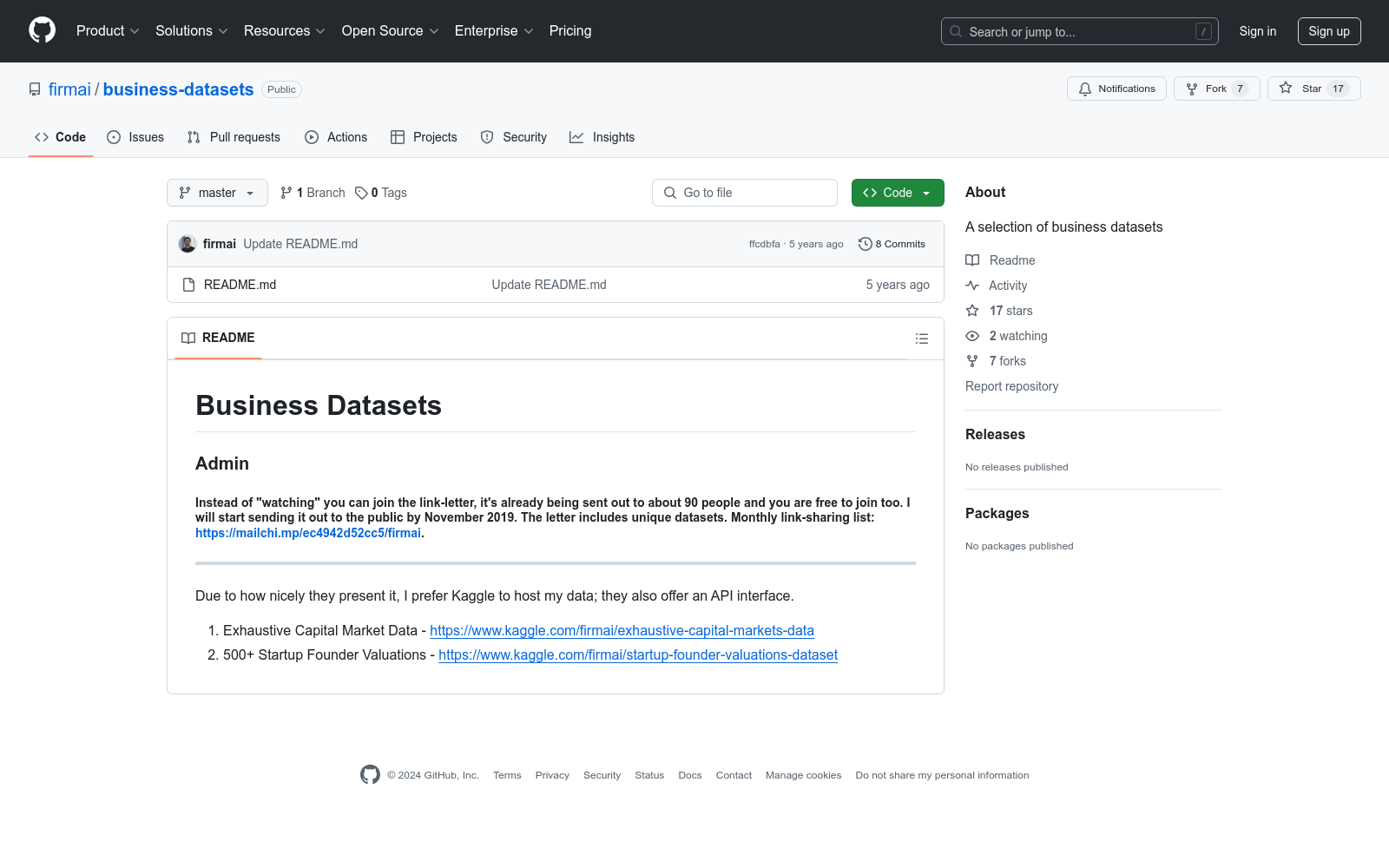The image size is (1389, 868).
Task: Open the latest commit message Update README.md
Action: click(300, 244)
